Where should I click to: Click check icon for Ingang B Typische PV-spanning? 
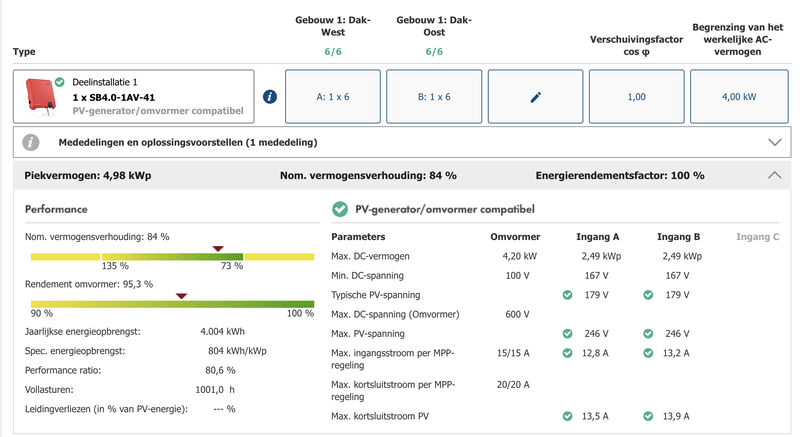point(648,295)
